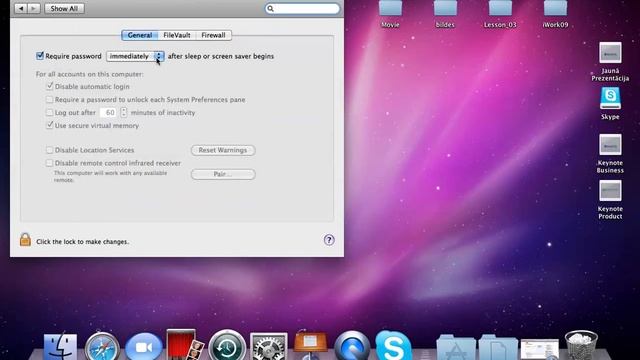Open minimized window thumbnail in Dock
This screenshot has width=640, height=360.
[540, 350]
